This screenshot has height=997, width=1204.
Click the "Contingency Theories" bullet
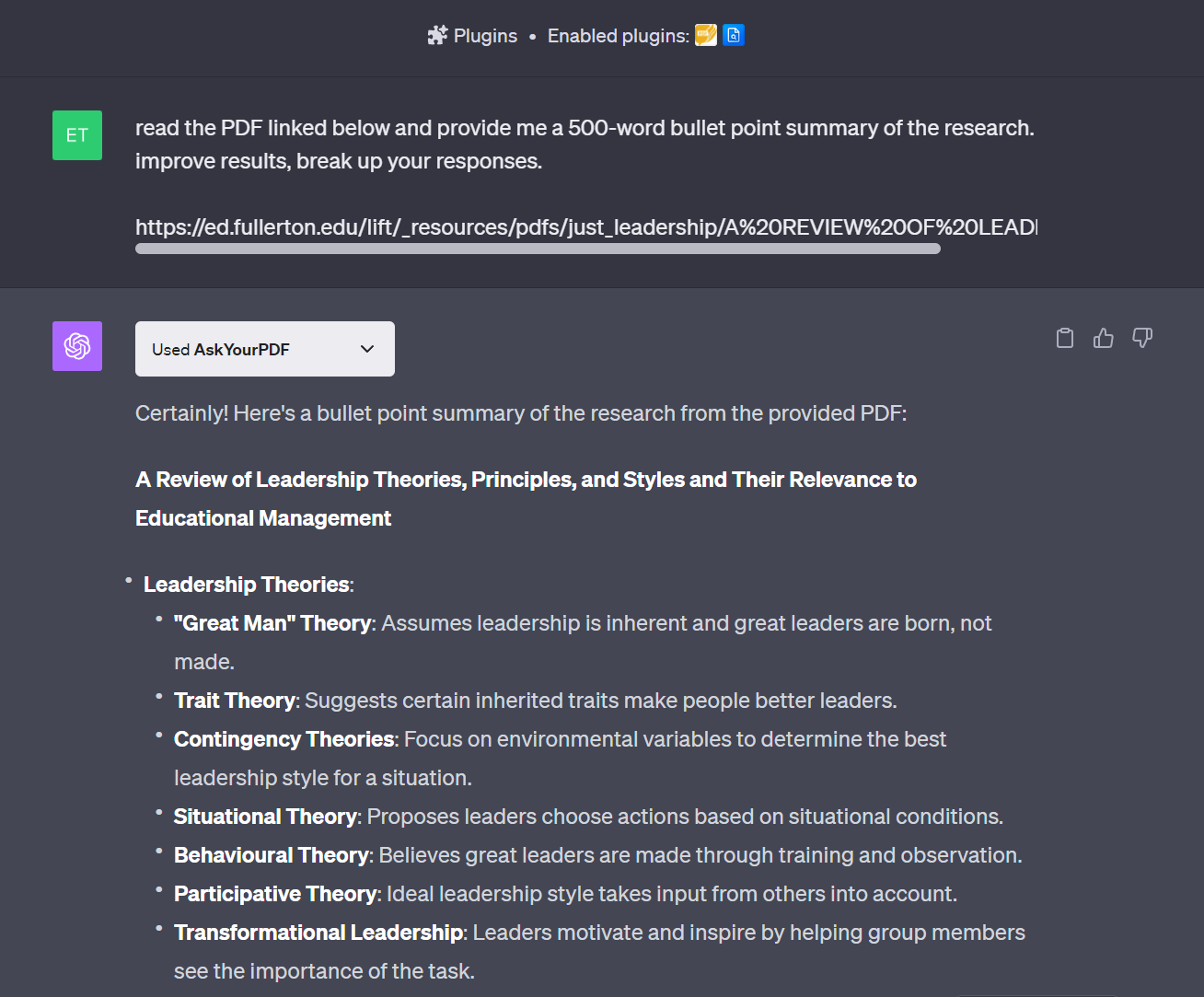pos(560,759)
